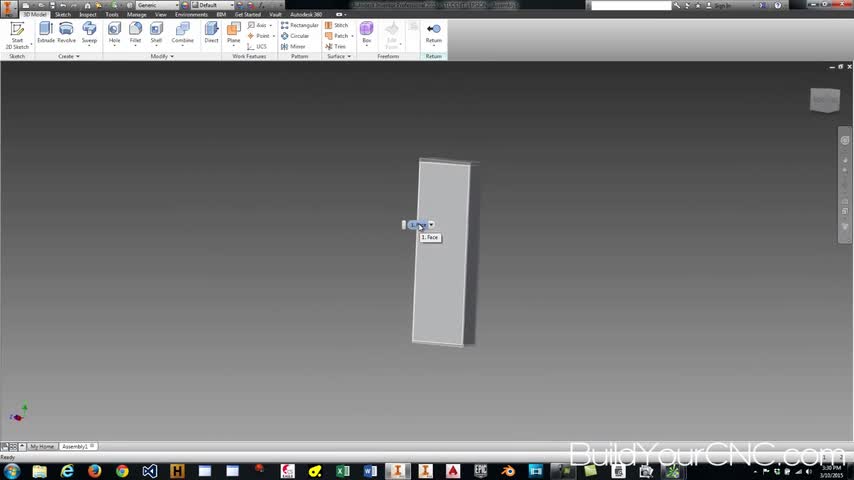Open Blender from taskbar
The width and height of the screenshot is (854, 480).
[508, 471]
